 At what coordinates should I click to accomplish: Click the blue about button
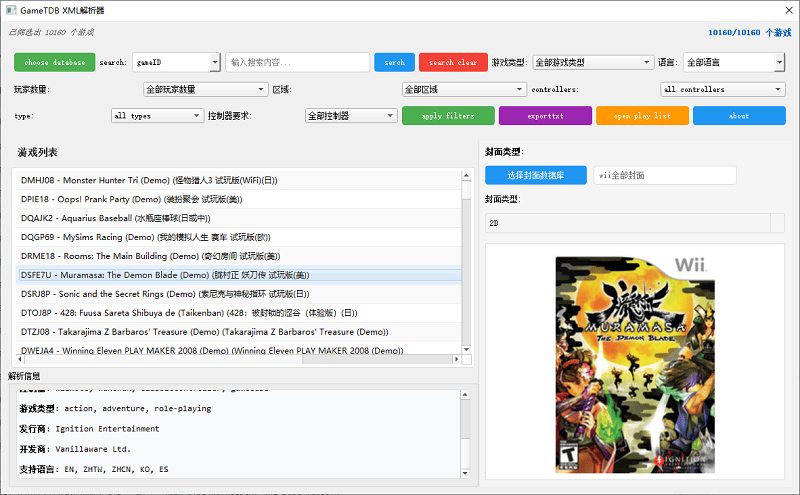[739, 116]
